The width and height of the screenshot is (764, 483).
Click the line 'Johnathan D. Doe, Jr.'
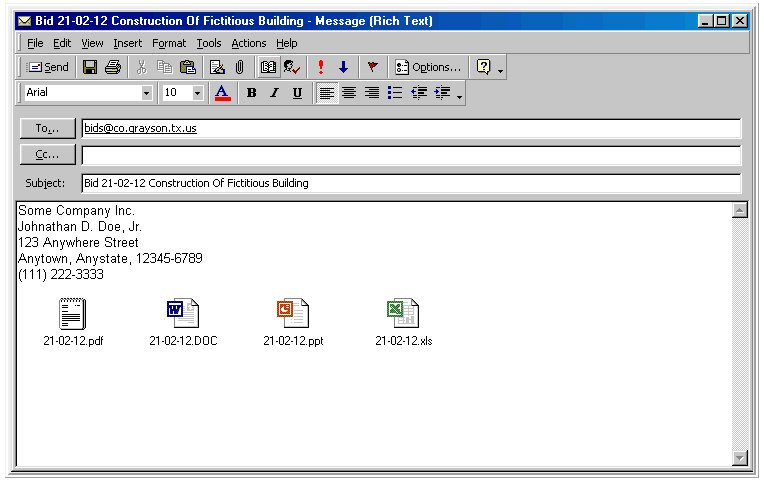tap(80, 227)
